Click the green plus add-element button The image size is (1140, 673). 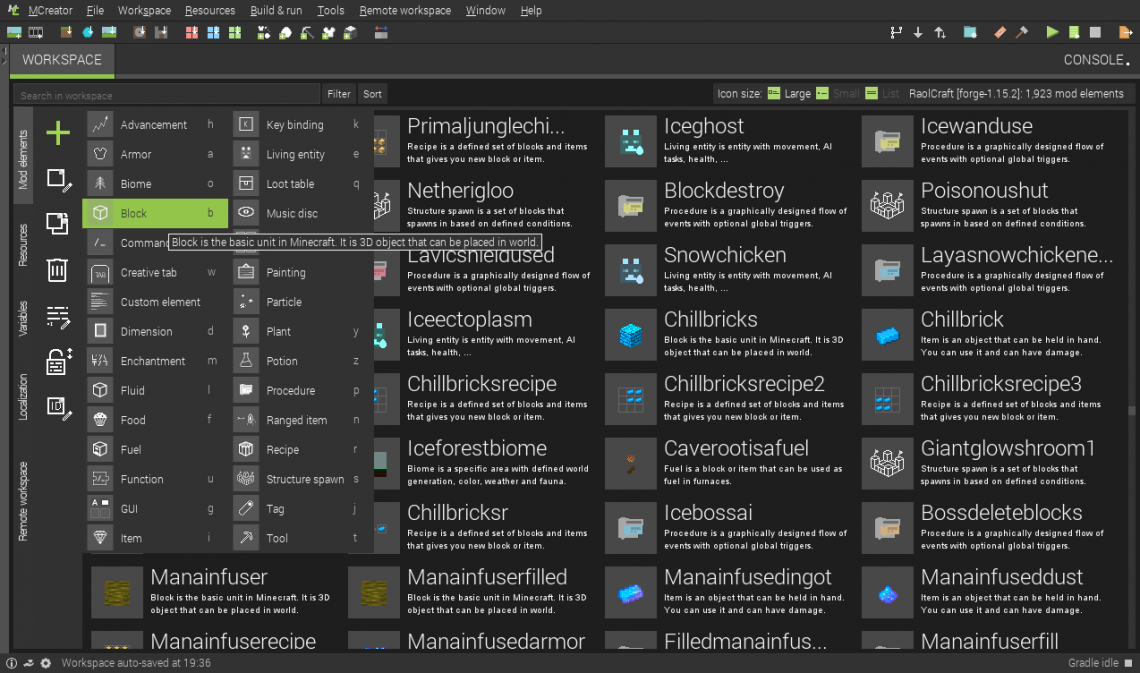click(57, 133)
